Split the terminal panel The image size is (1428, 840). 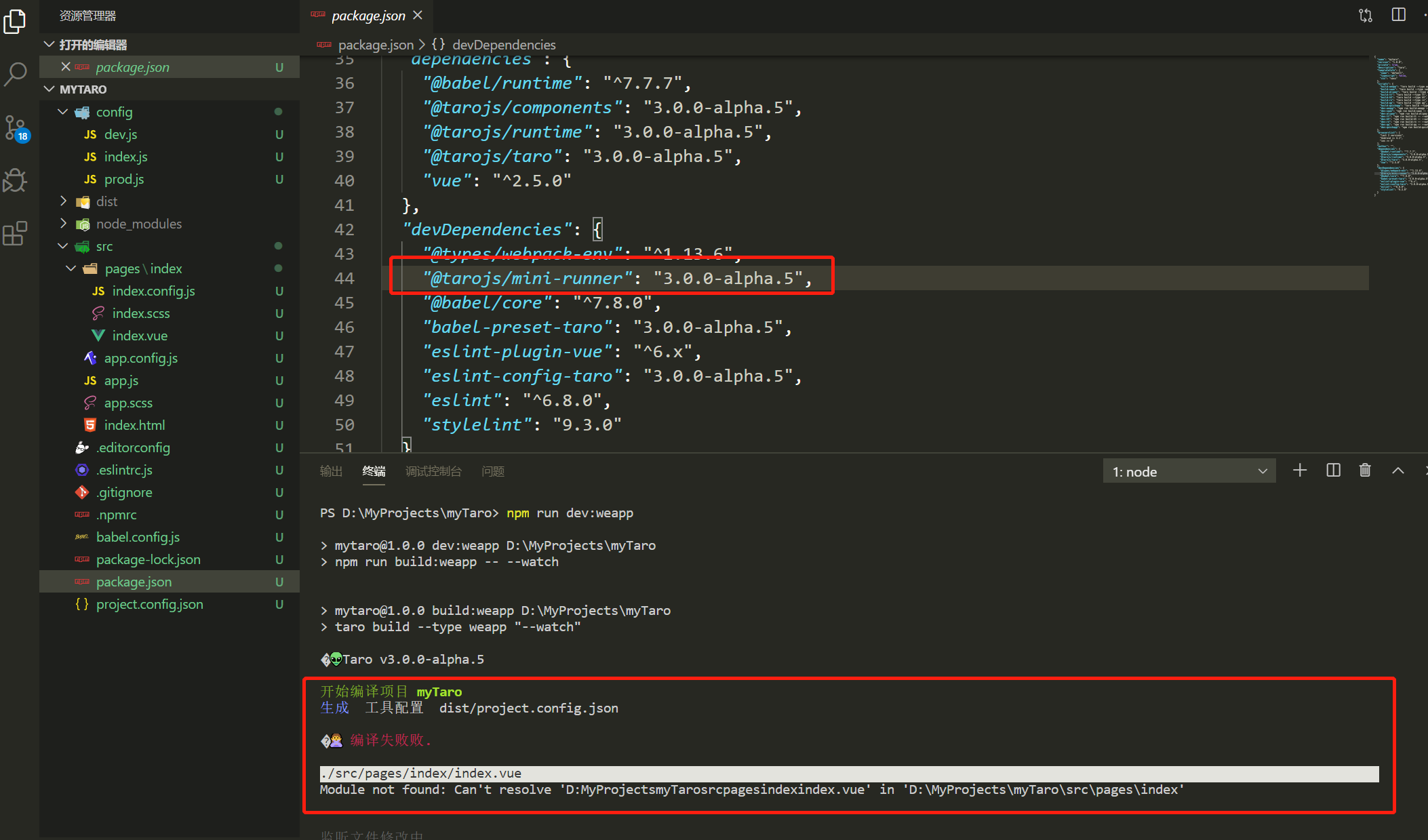point(1333,471)
